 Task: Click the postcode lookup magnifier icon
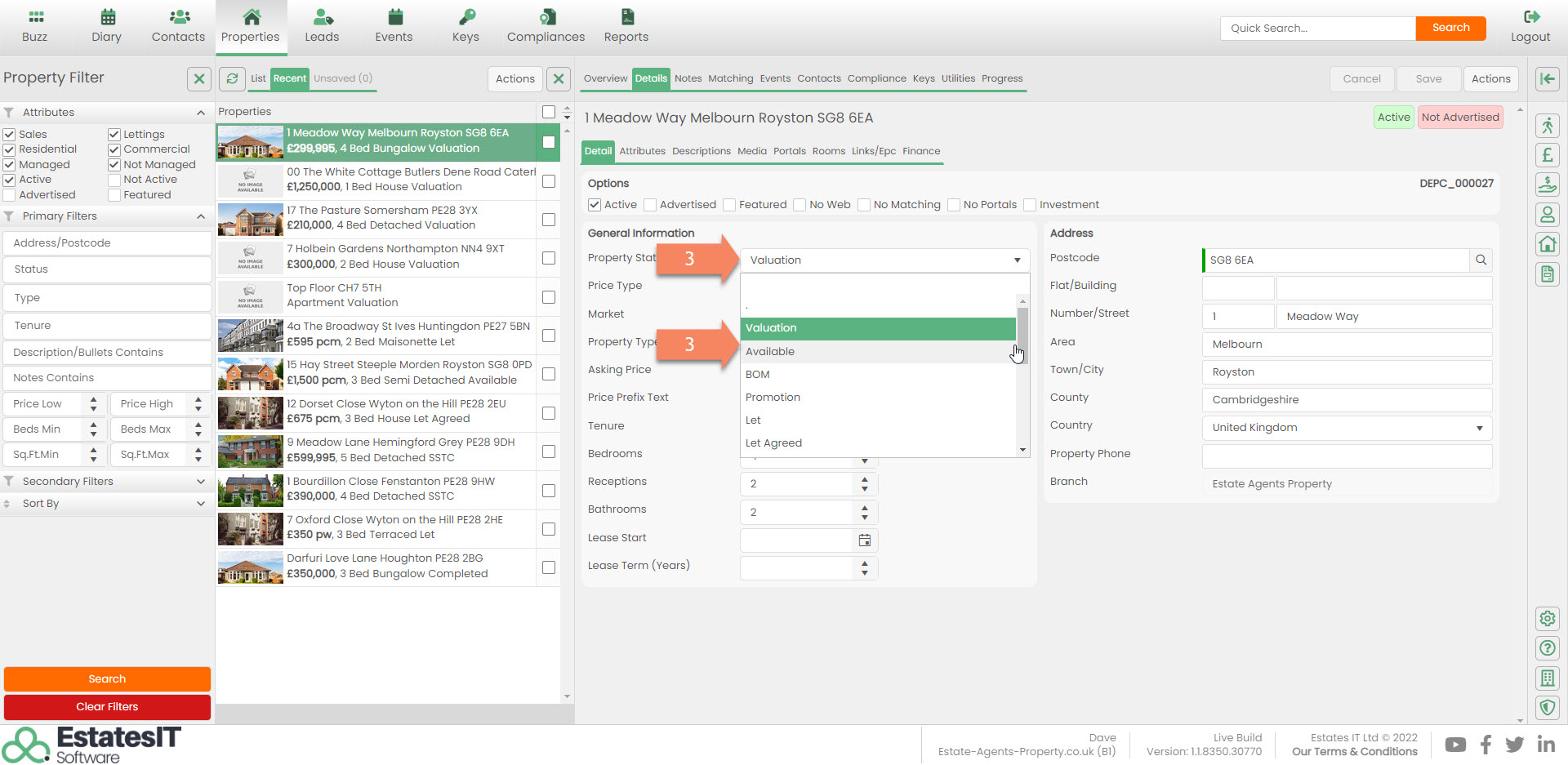1481,260
